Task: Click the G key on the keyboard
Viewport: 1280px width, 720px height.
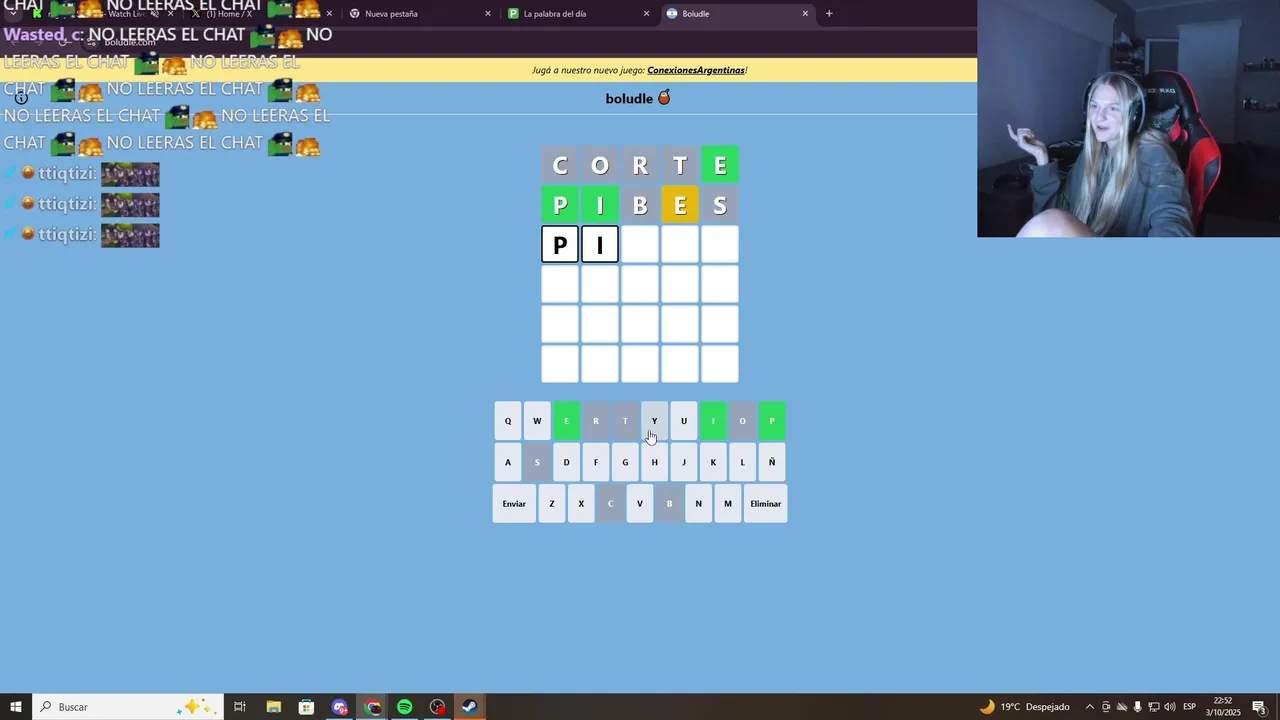Action: pos(625,462)
